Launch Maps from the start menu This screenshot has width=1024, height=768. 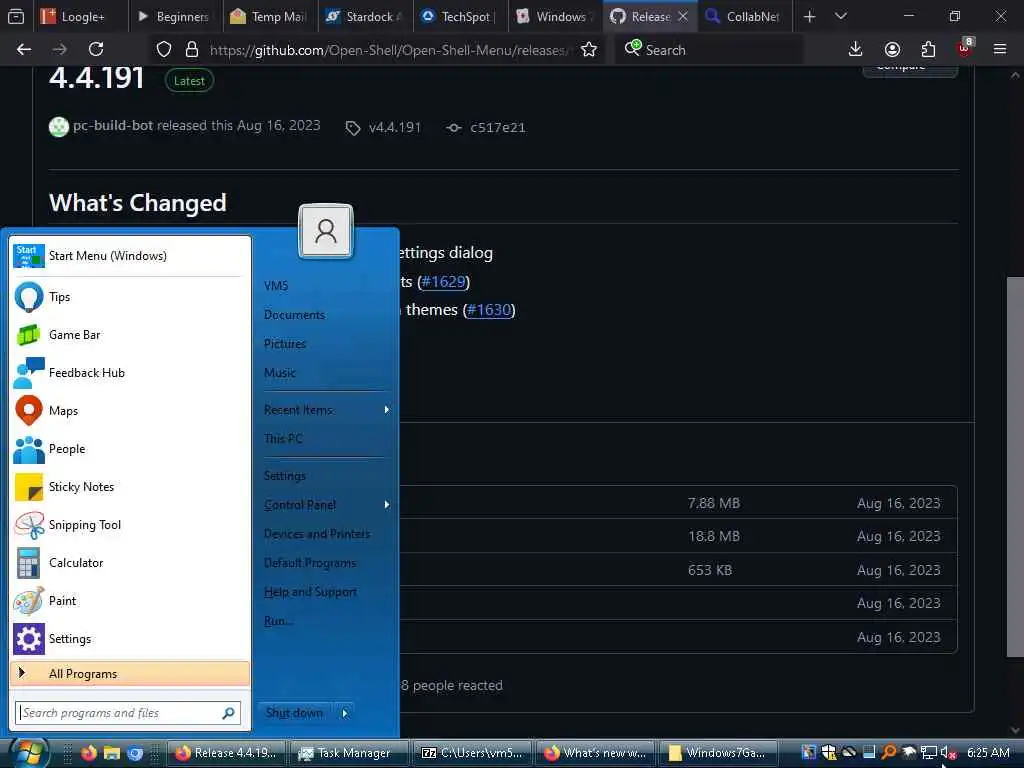pyautogui.click(x=130, y=411)
